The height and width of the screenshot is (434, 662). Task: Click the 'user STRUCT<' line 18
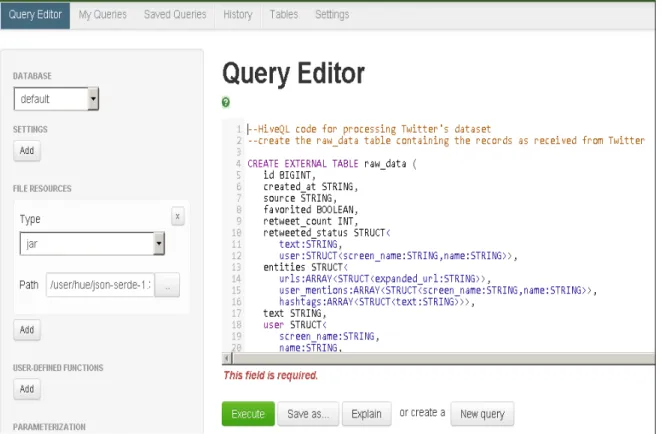[x=295, y=325]
